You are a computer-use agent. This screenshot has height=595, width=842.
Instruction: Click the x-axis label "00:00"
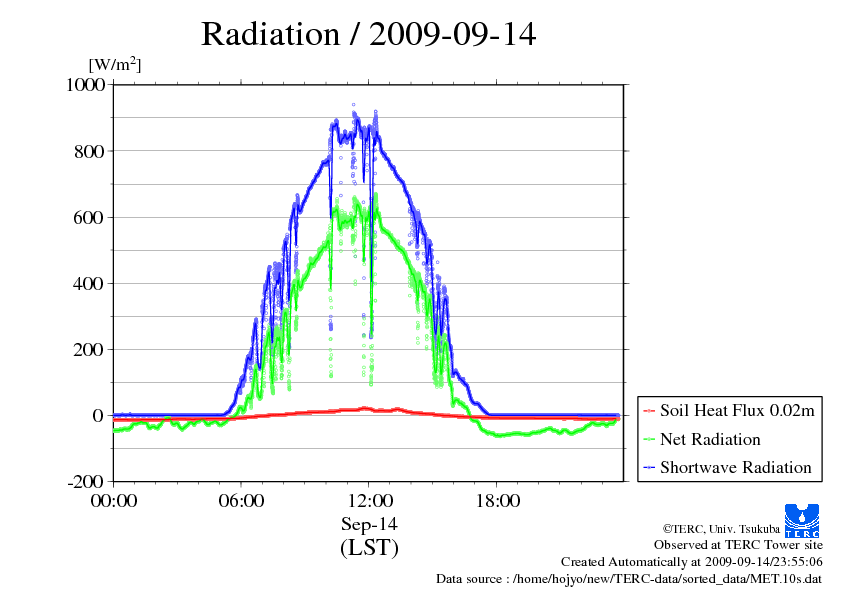pyautogui.click(x=114, y=501)
